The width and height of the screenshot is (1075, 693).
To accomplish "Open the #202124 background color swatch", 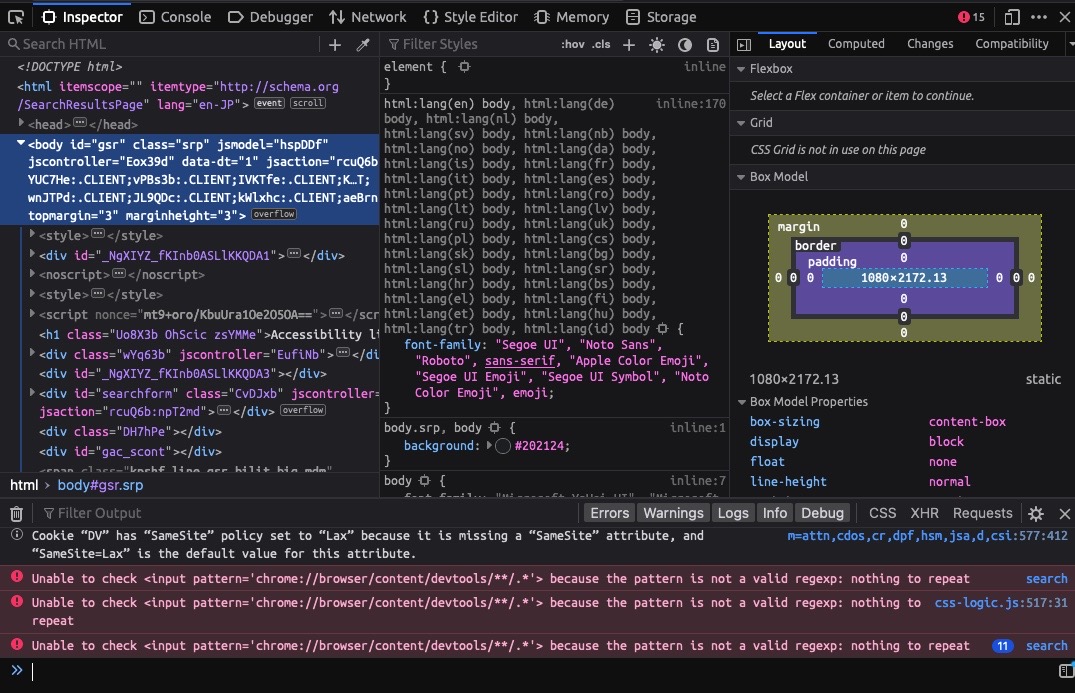I will tap(503, 446).
